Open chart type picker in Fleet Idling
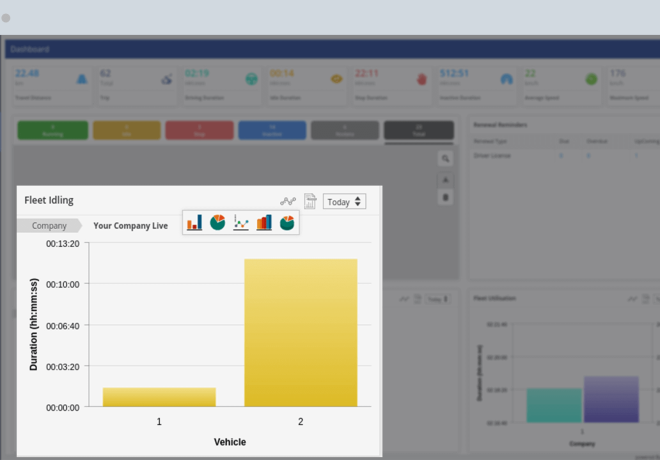660x460 pixels. (x=288, y=202)
